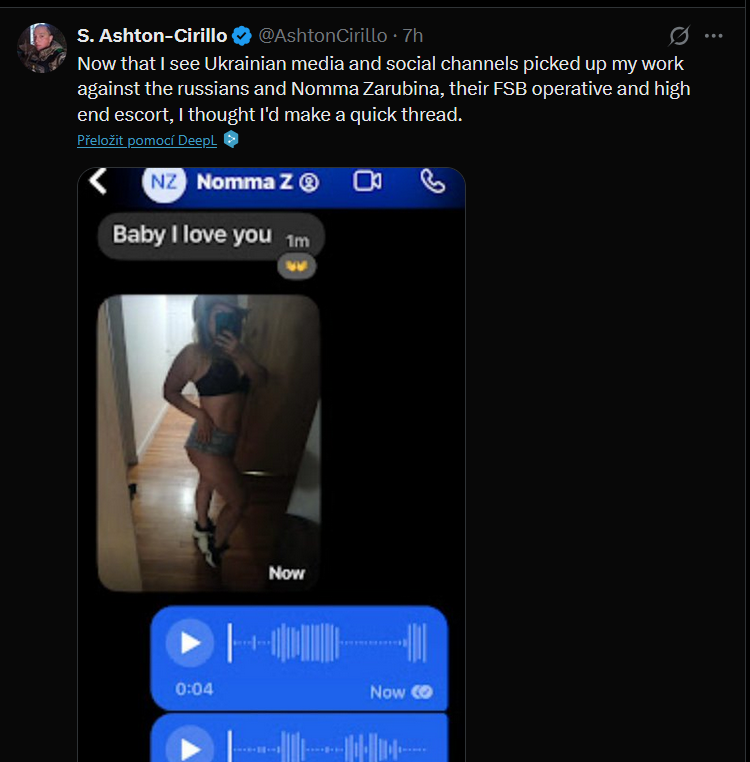Open the three-dot more options menu
The width and height of the screenshot is (750, 762).
(713, 36)
